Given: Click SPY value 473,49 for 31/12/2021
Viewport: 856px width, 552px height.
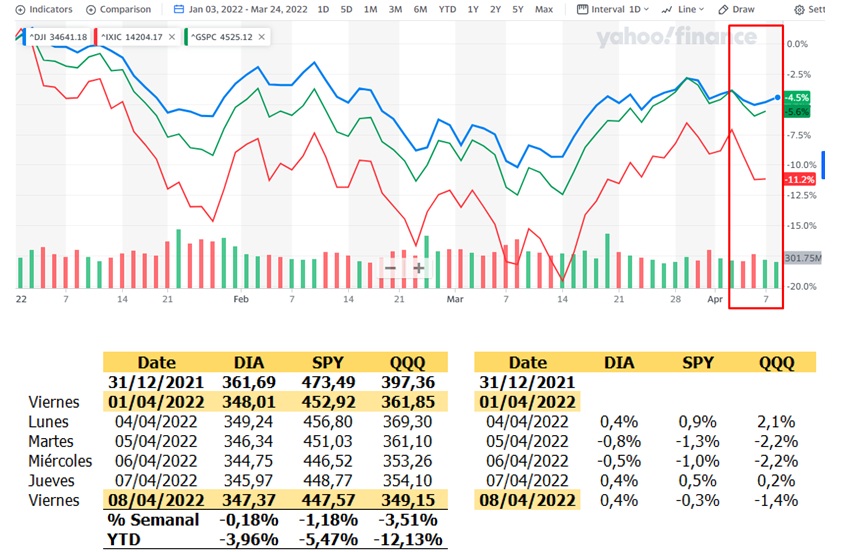Looking at the screenshot, I should [328, 382].
